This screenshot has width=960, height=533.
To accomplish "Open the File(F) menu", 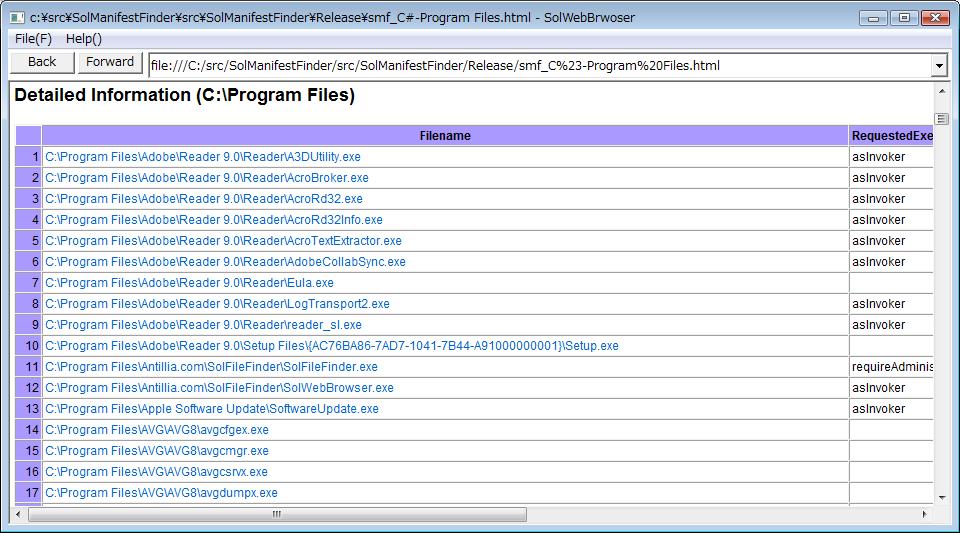I will tap(33, 39).
